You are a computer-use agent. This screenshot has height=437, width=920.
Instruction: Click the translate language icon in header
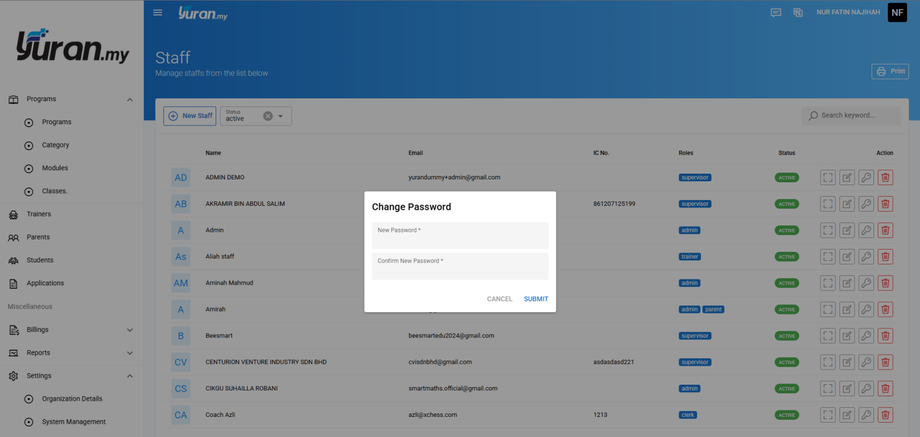798,13
